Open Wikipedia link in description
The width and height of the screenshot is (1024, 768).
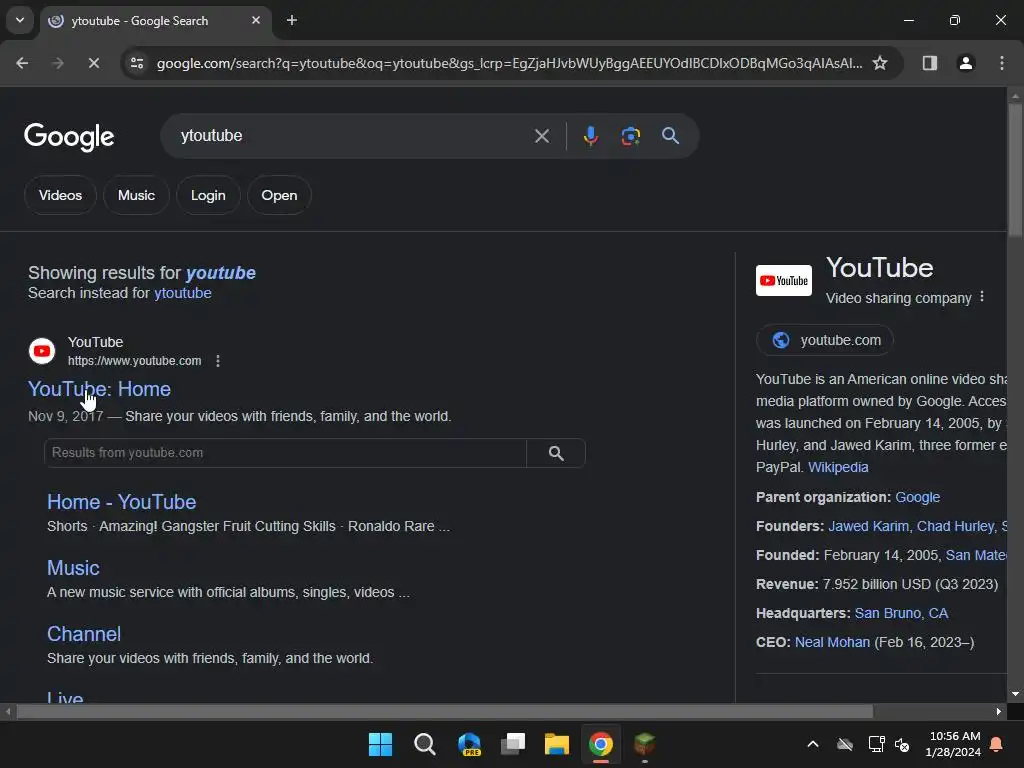tap(838, 468)
